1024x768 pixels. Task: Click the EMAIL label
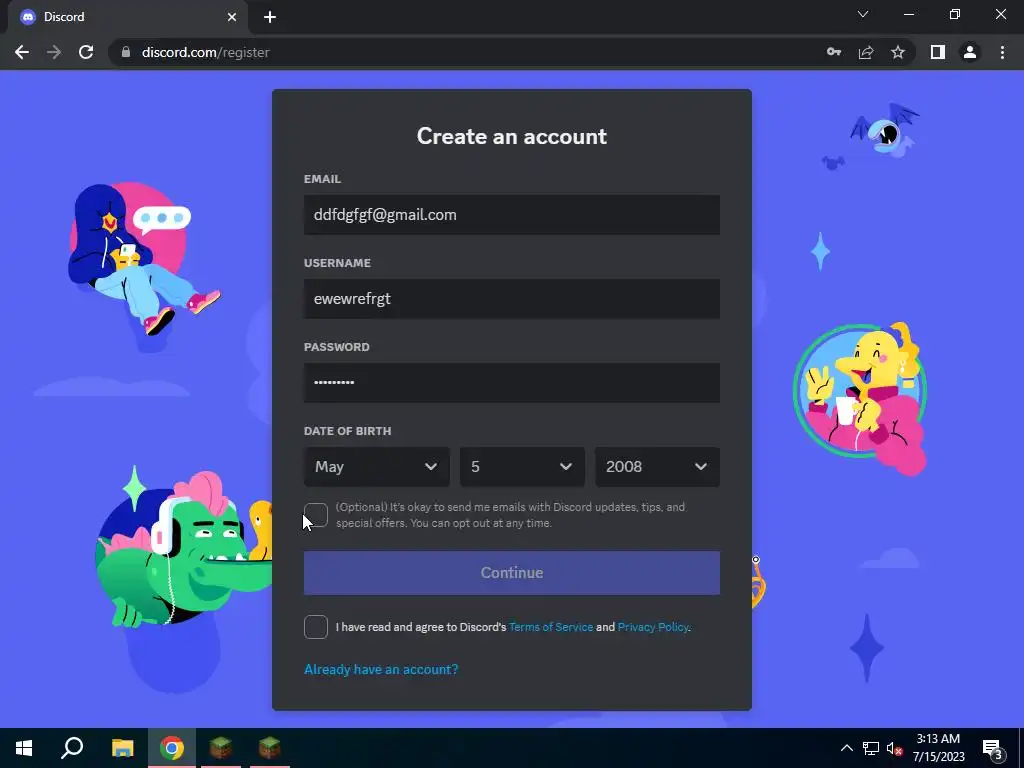point(322,179)
